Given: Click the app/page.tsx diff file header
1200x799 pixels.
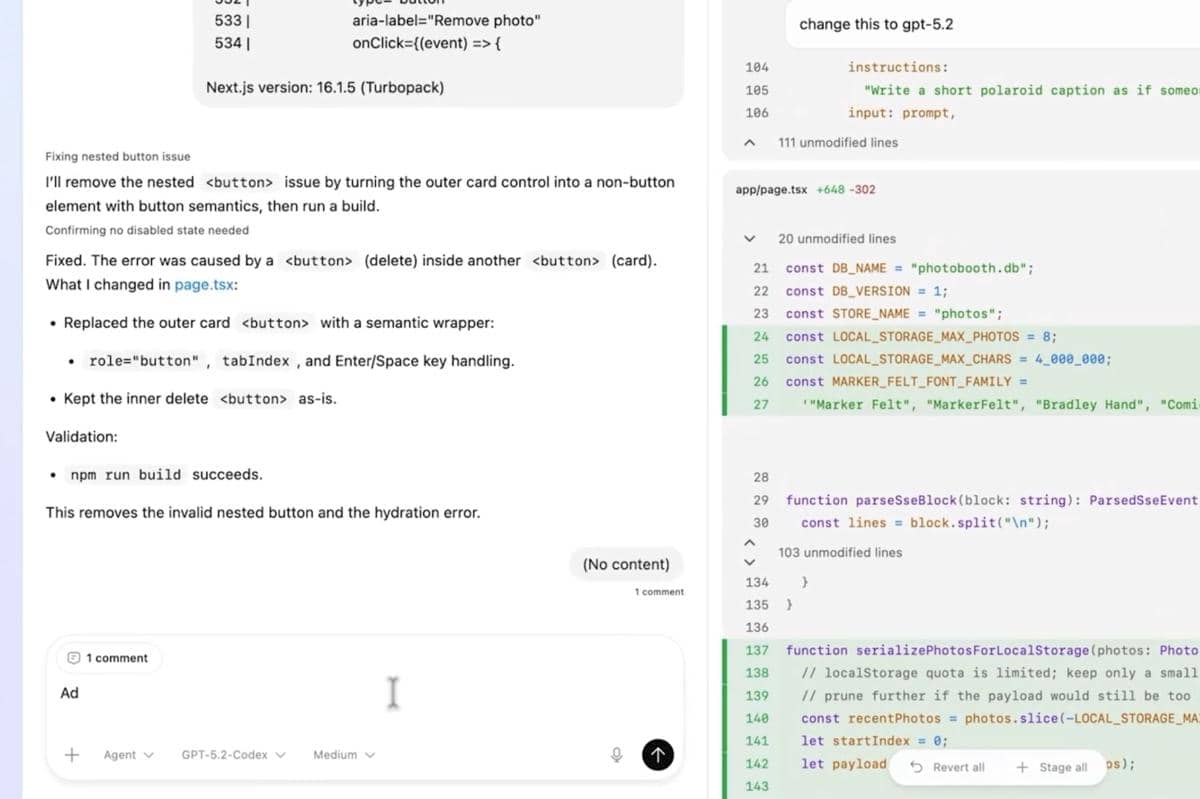Looking at the screenshot, I should click(x=771, y=190).
